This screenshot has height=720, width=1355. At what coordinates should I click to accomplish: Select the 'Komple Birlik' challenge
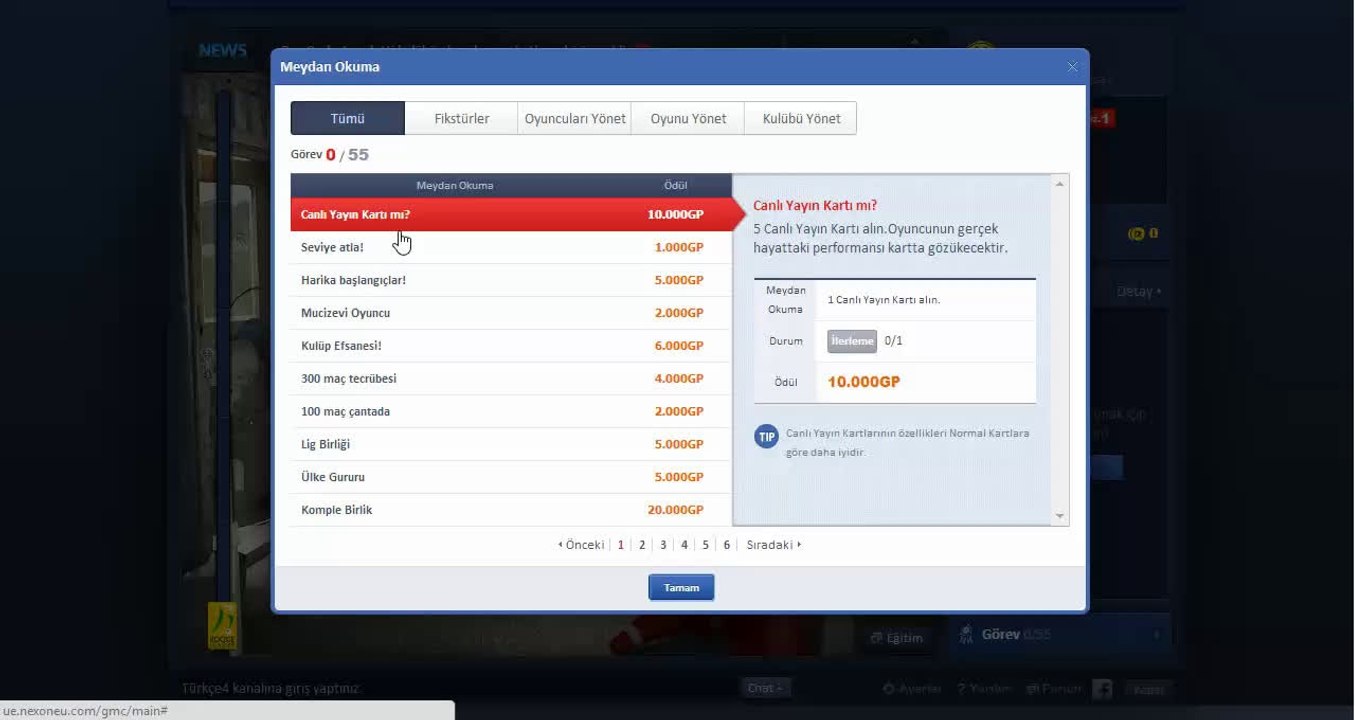pyautogui.click(x=511, y=510)
